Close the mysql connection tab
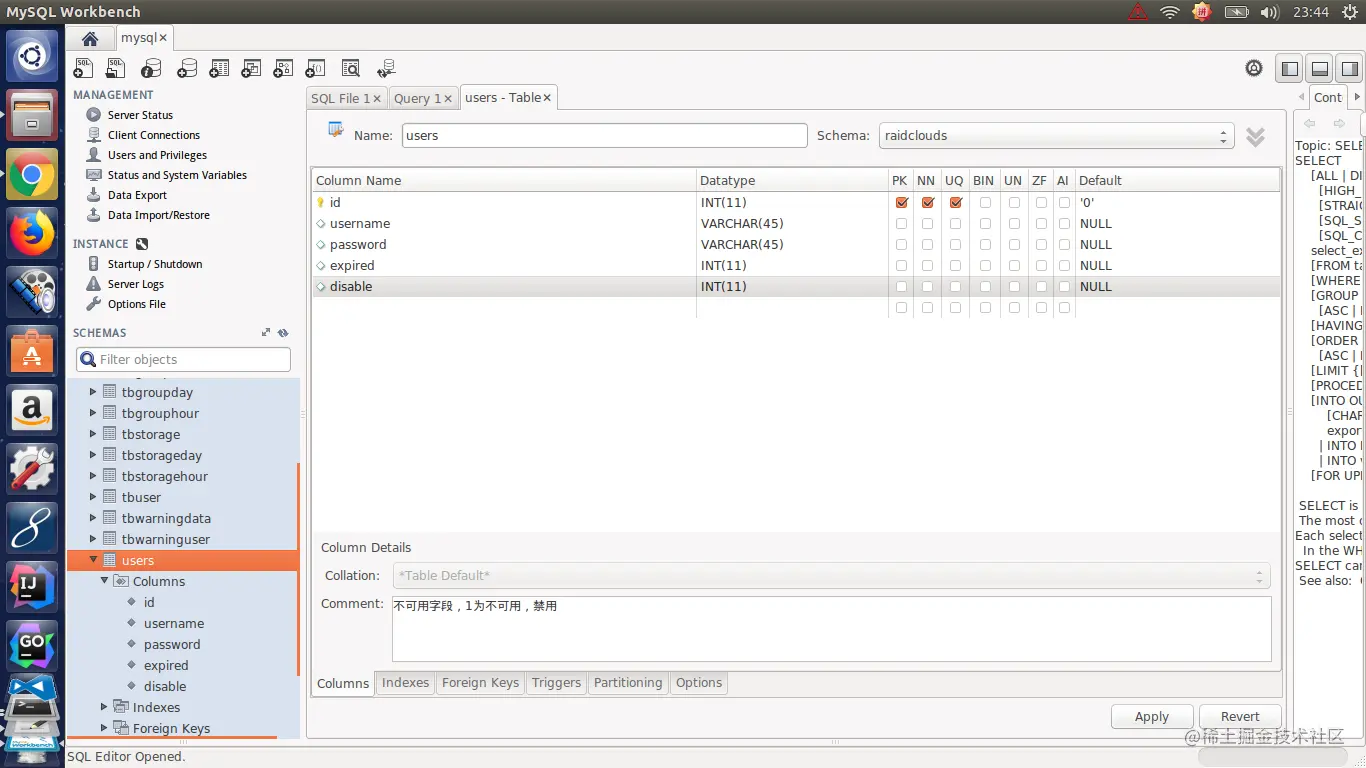Image resolution: width=1366 pixels, height=768 pixels. click(163, 38)
